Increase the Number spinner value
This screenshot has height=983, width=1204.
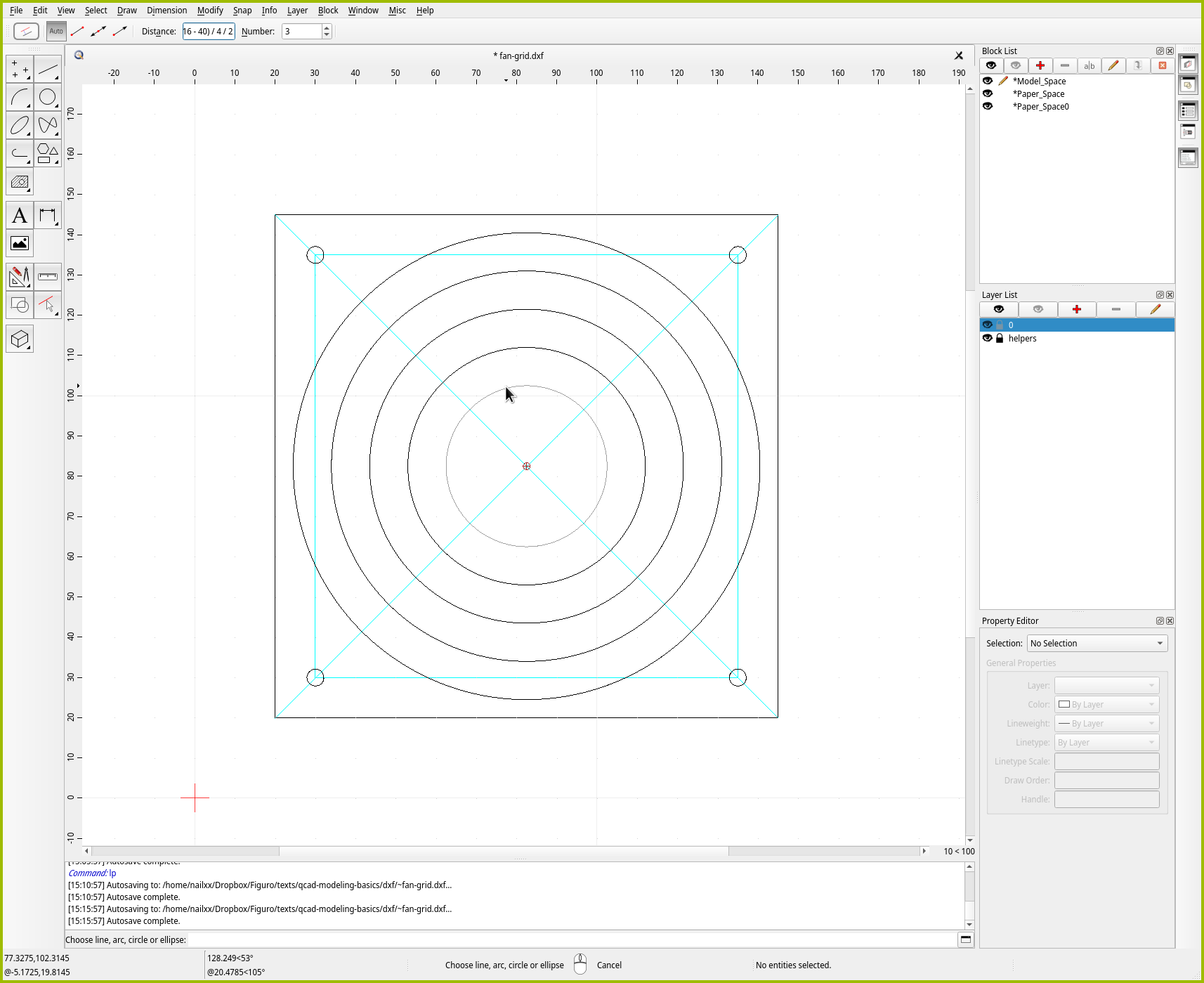tap(327, 28)
